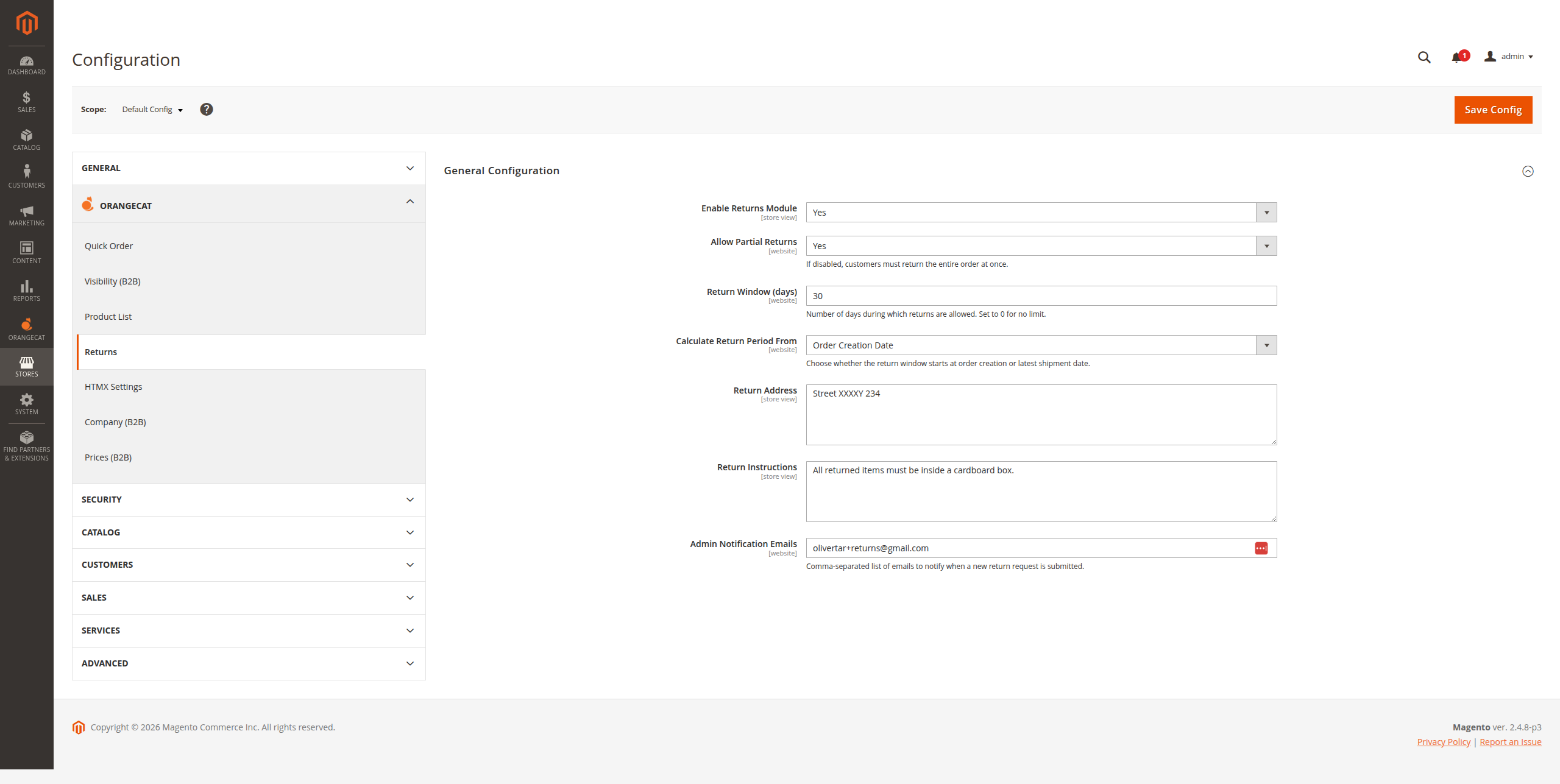Open the Catalog sidebar section

coord(26,139)
